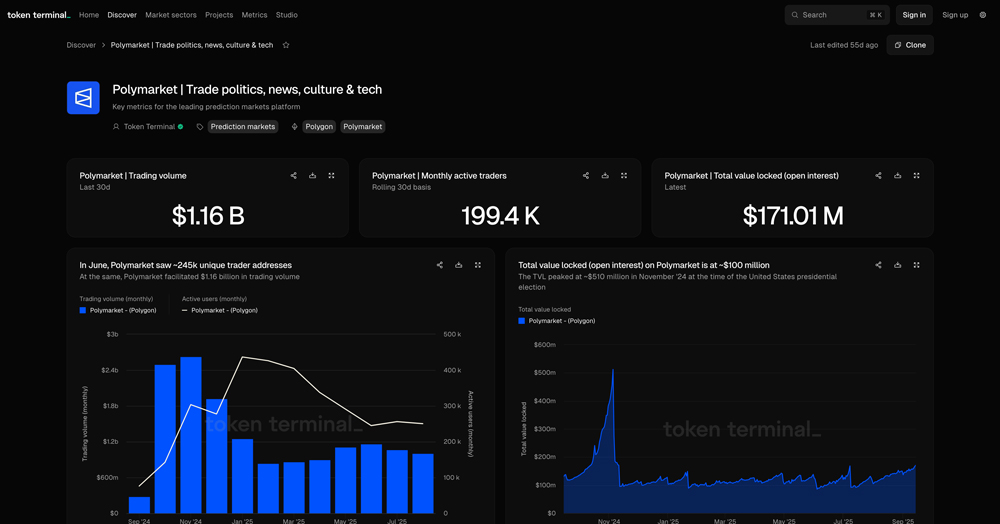Image resolution: width=1000 pixels, height=524 pixels.
Task: Download the Monthly active traders card data
Action: tap(605, 176)
